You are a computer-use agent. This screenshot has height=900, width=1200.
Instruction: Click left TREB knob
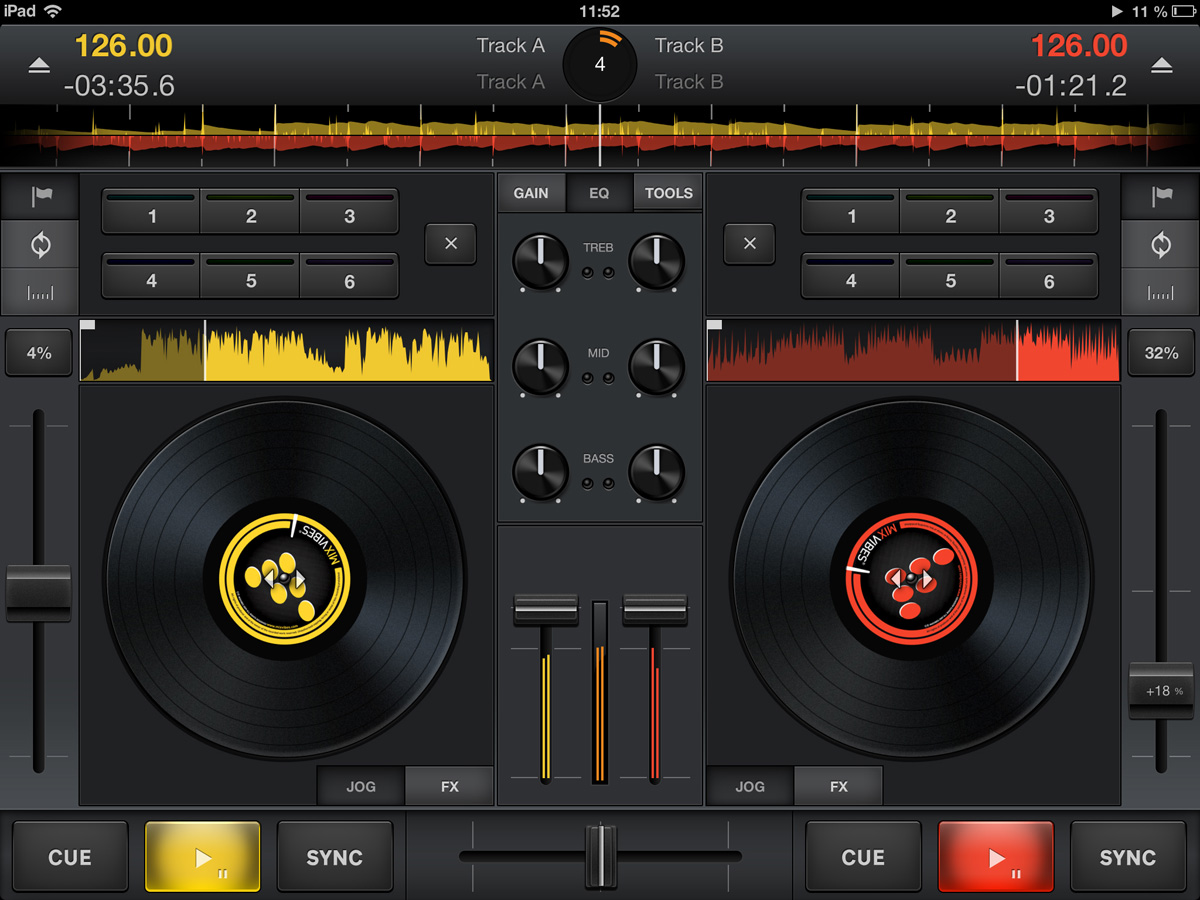(540, 261)
